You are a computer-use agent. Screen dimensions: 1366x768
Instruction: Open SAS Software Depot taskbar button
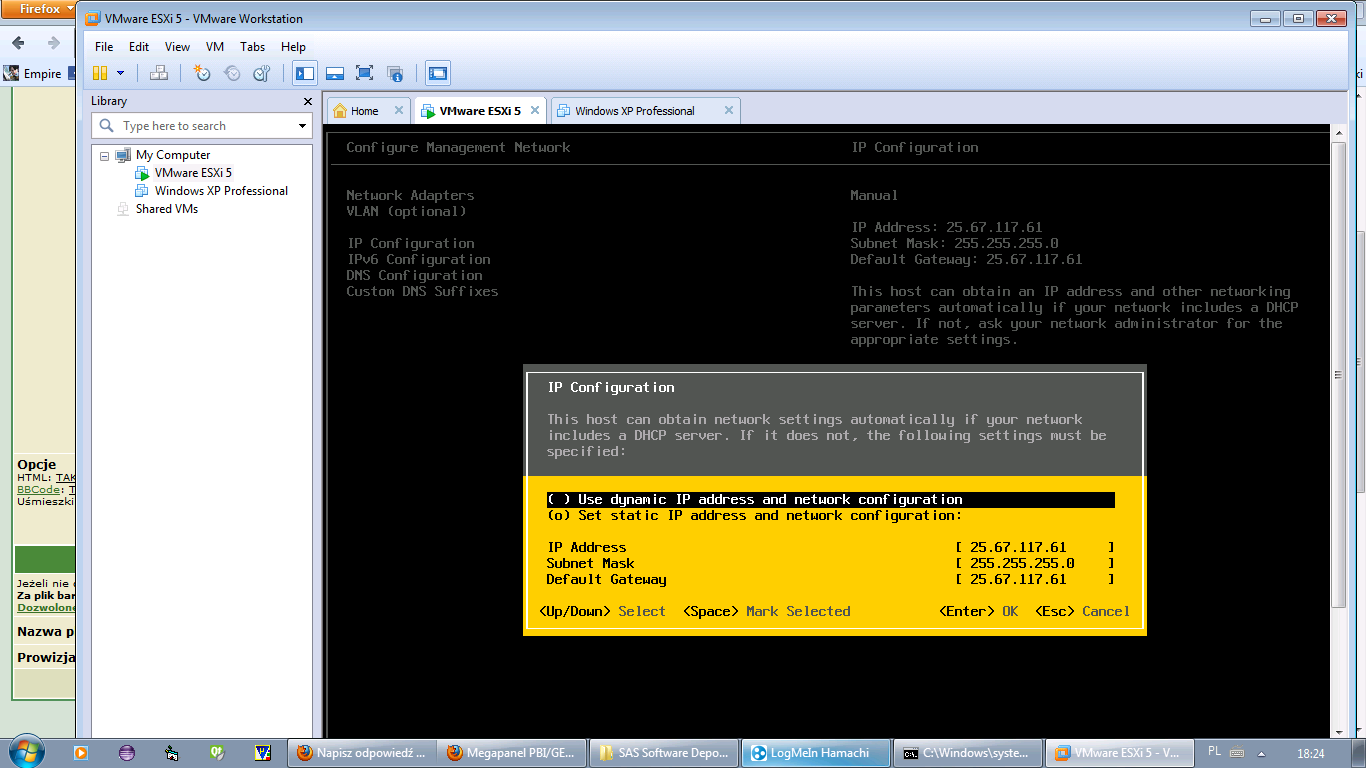[665, 753]
